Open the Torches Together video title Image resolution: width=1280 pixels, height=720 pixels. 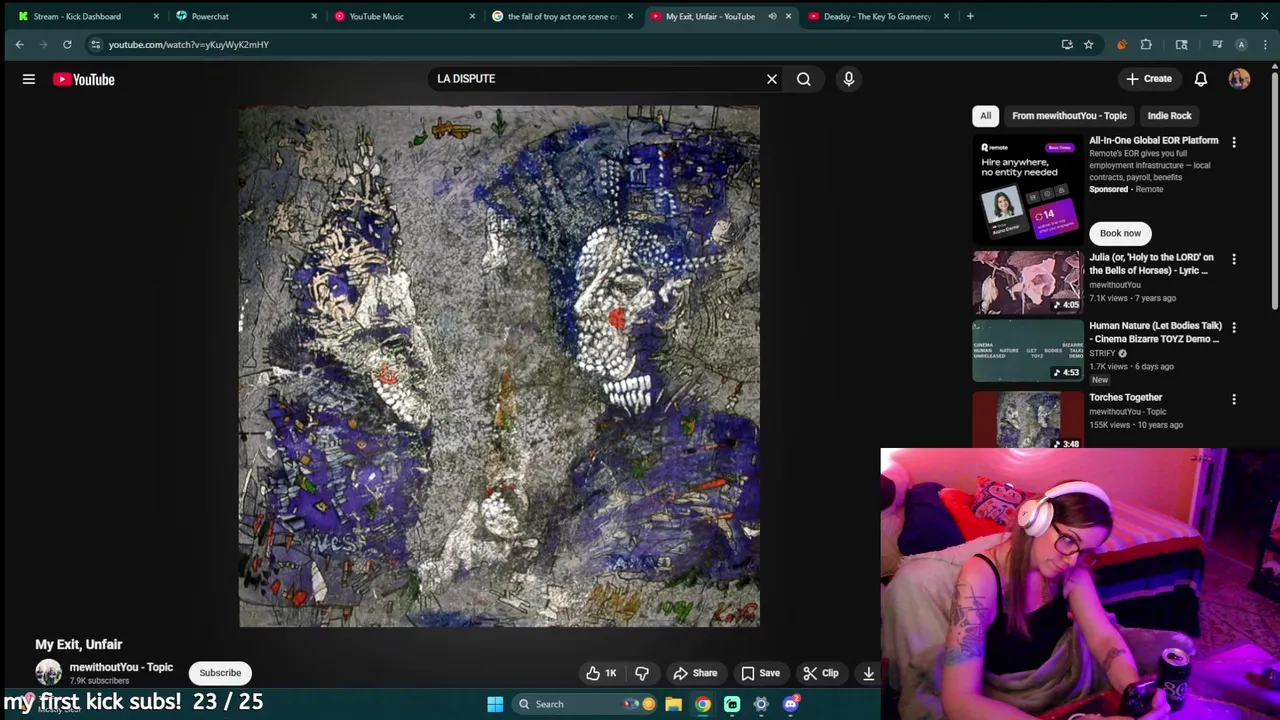point(1126,398)
